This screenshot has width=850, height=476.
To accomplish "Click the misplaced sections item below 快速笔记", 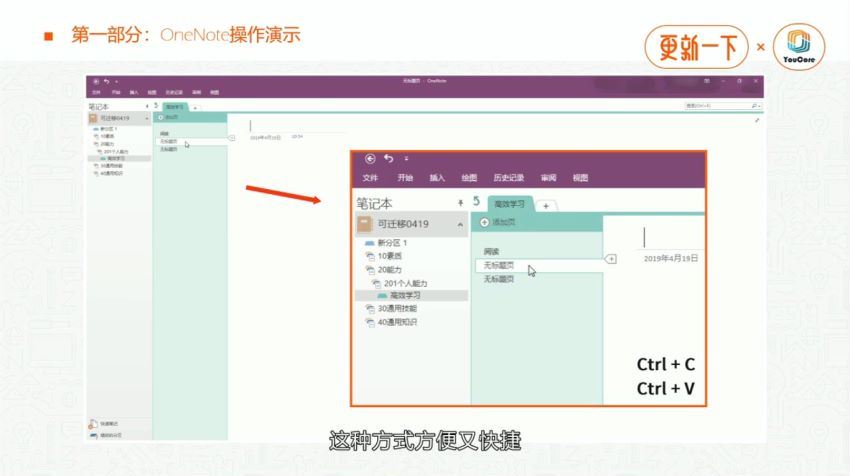I will (106, 435).
